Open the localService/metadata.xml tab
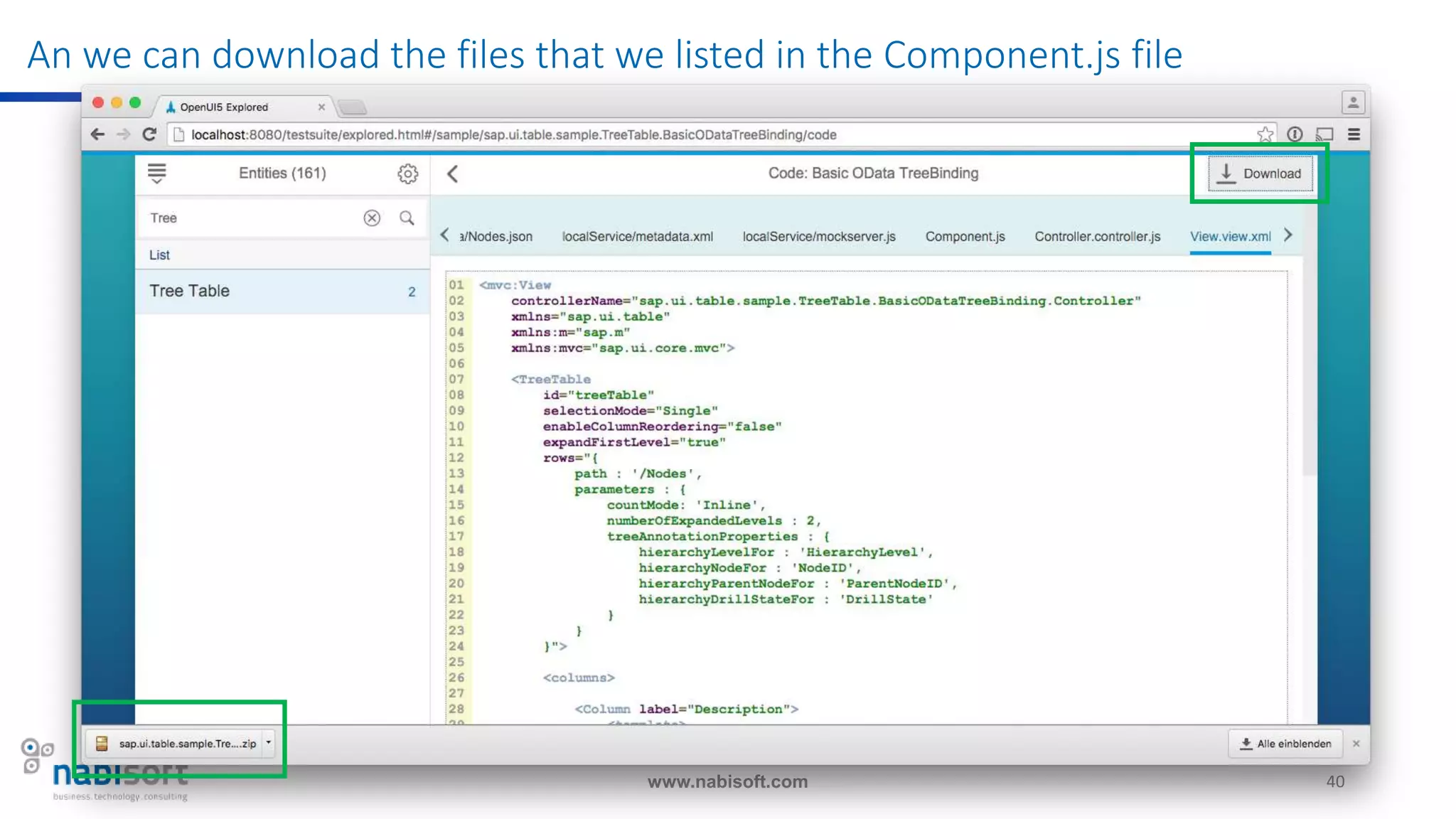 (x=637, y=237)
